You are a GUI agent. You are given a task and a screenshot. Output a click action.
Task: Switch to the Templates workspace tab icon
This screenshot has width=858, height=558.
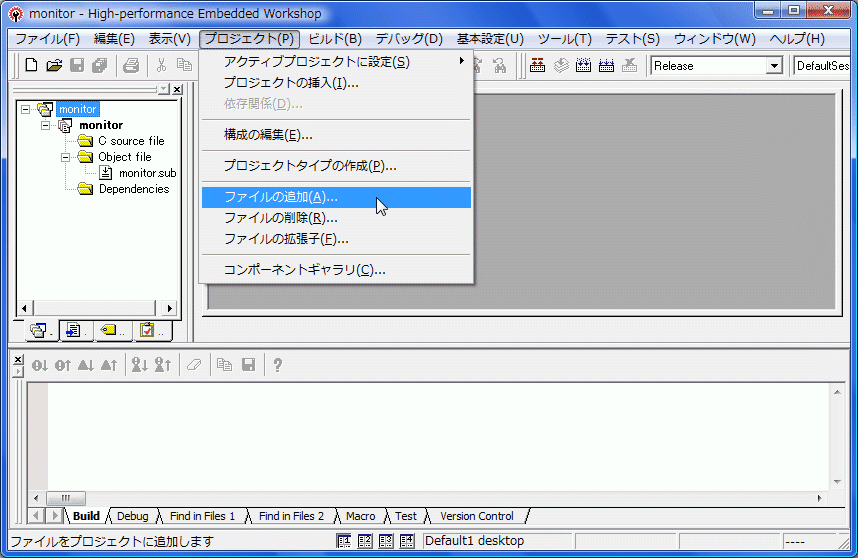pos(74,330)
